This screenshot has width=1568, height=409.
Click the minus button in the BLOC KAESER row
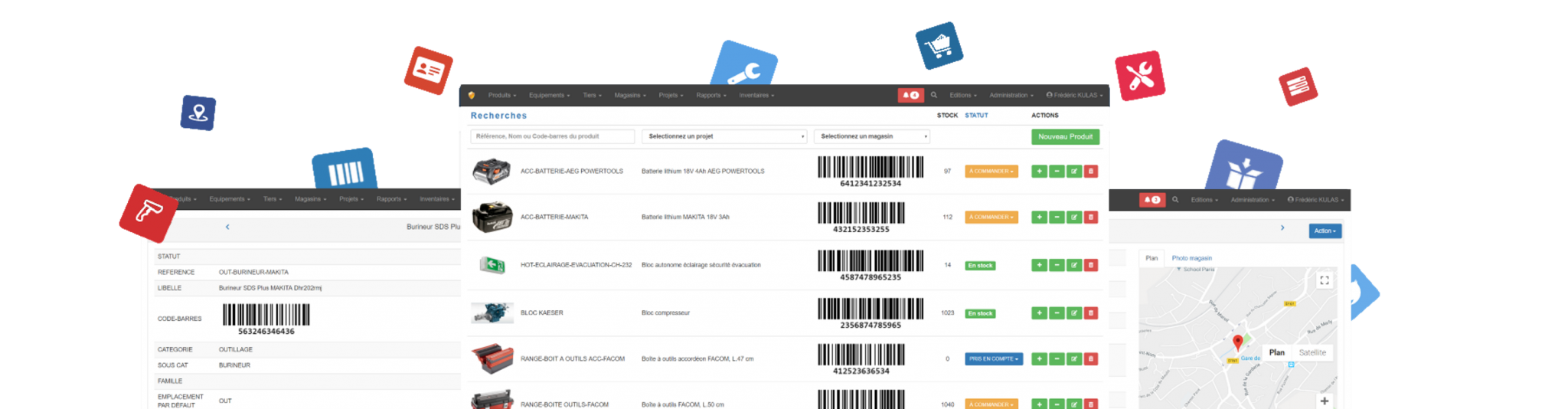pos(1057,313)
